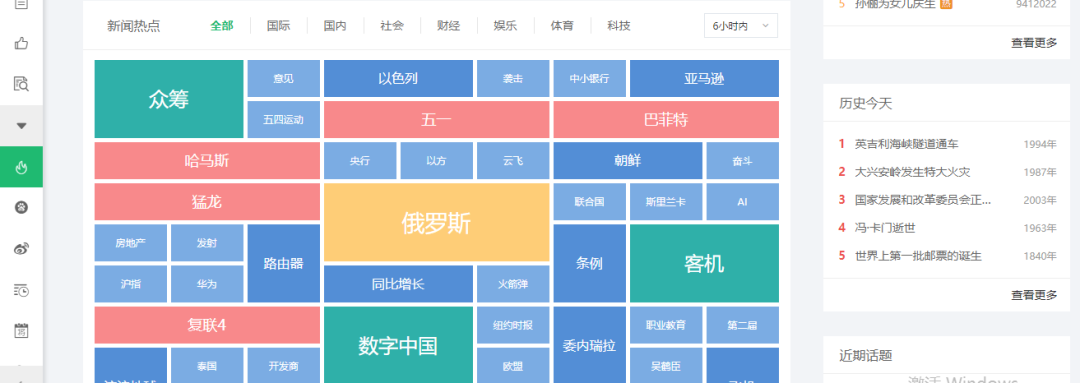The image size is (1080, 383).
Task: Open history item 英吉利海峡隧道通车
Action: 906,144
